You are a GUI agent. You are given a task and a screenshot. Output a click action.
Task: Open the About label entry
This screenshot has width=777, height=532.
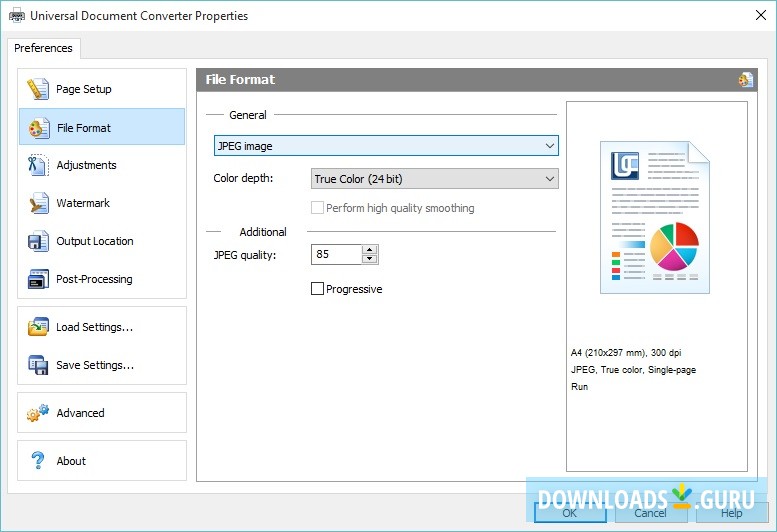[x=71, y=461]
